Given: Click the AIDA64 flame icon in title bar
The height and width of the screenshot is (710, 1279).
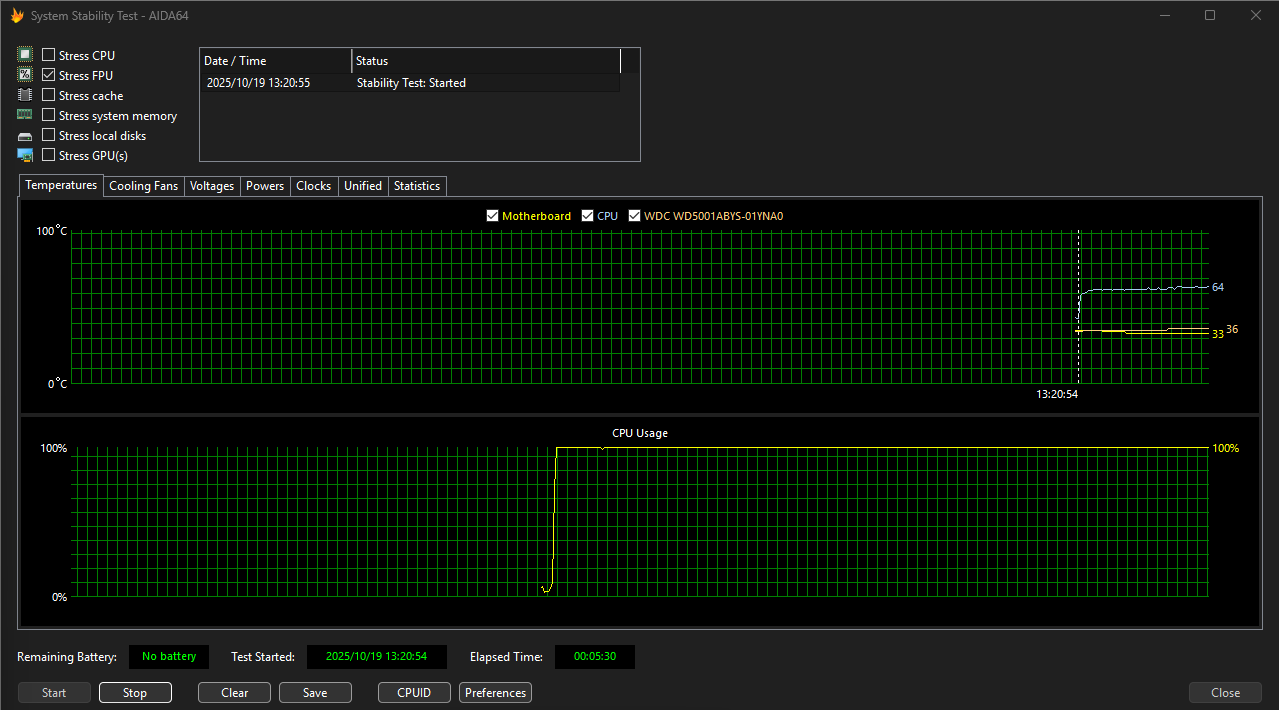Looking at the screenshot, I should (17, 15).
